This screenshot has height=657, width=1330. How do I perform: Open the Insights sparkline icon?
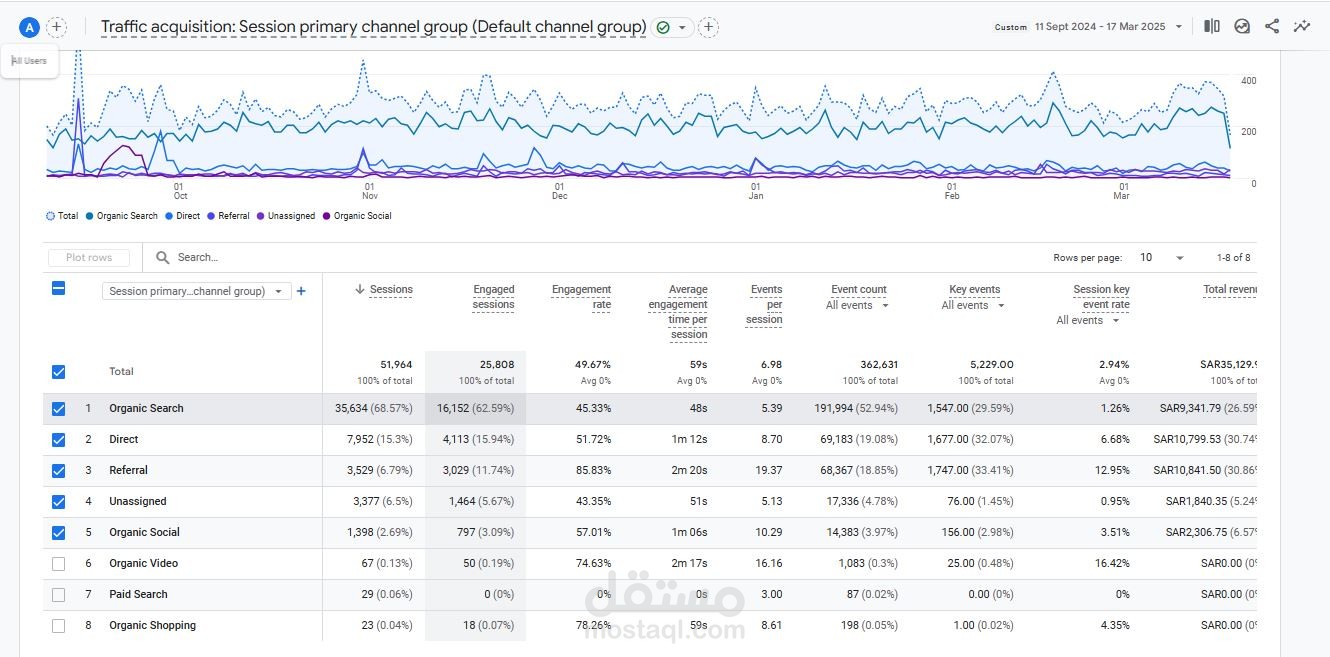click(x=1302, y=27)
